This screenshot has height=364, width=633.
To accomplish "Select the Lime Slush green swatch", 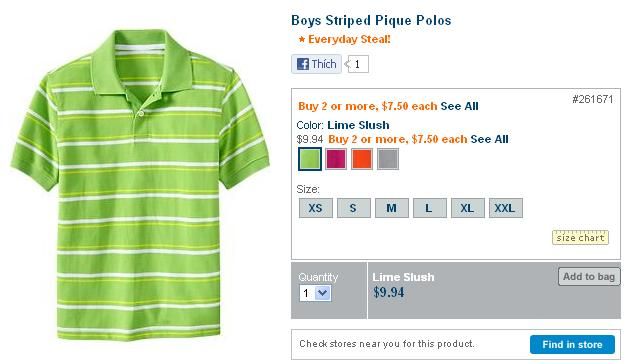I will (310, 159).
